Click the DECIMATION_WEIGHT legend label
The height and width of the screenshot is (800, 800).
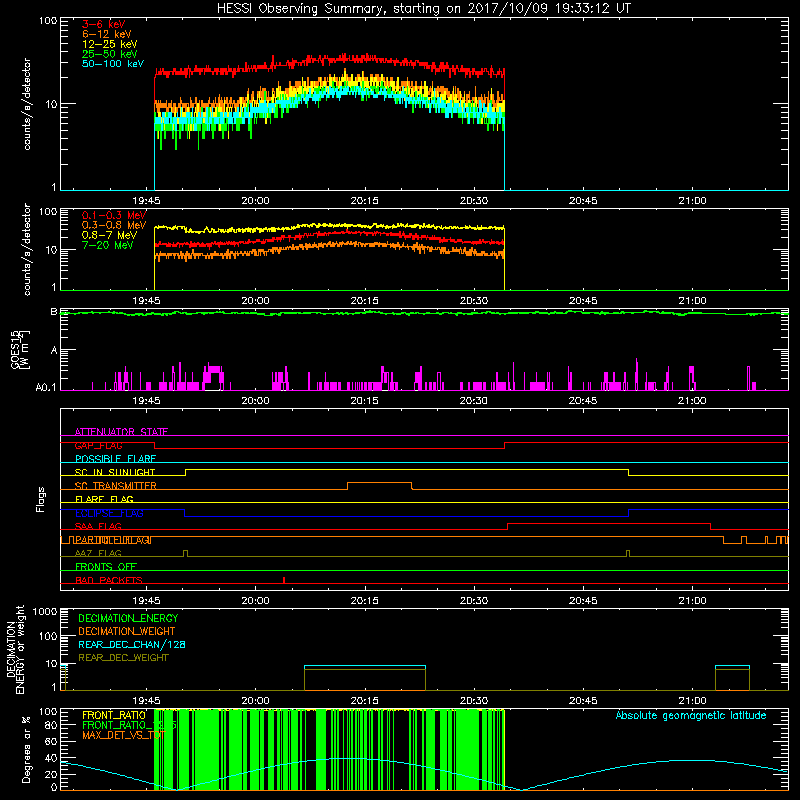pos(127,631)
